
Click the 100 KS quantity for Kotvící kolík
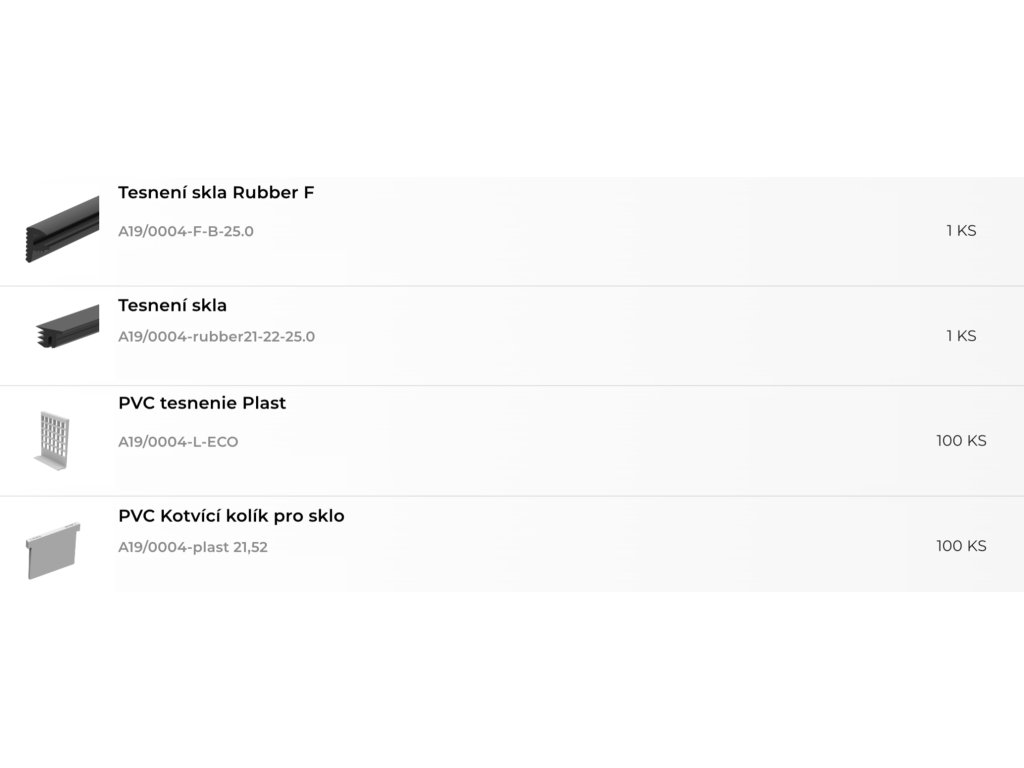point(961,546)
